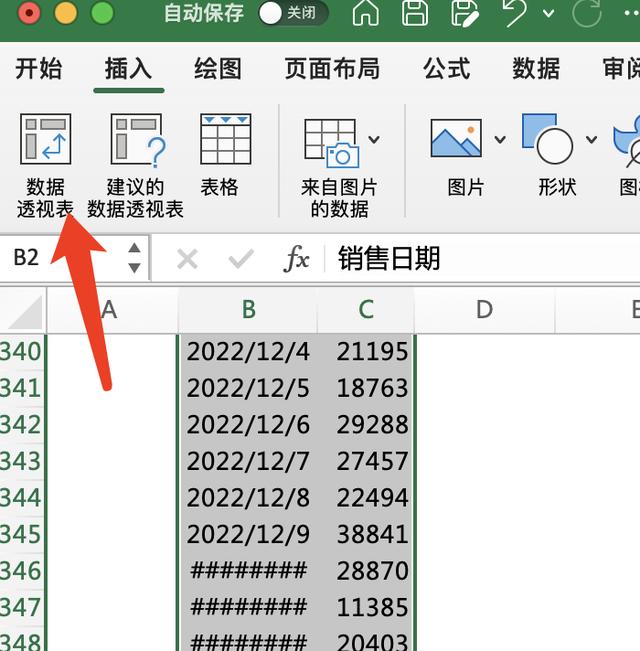Click the Home icon in title bar

coord(366,14)
